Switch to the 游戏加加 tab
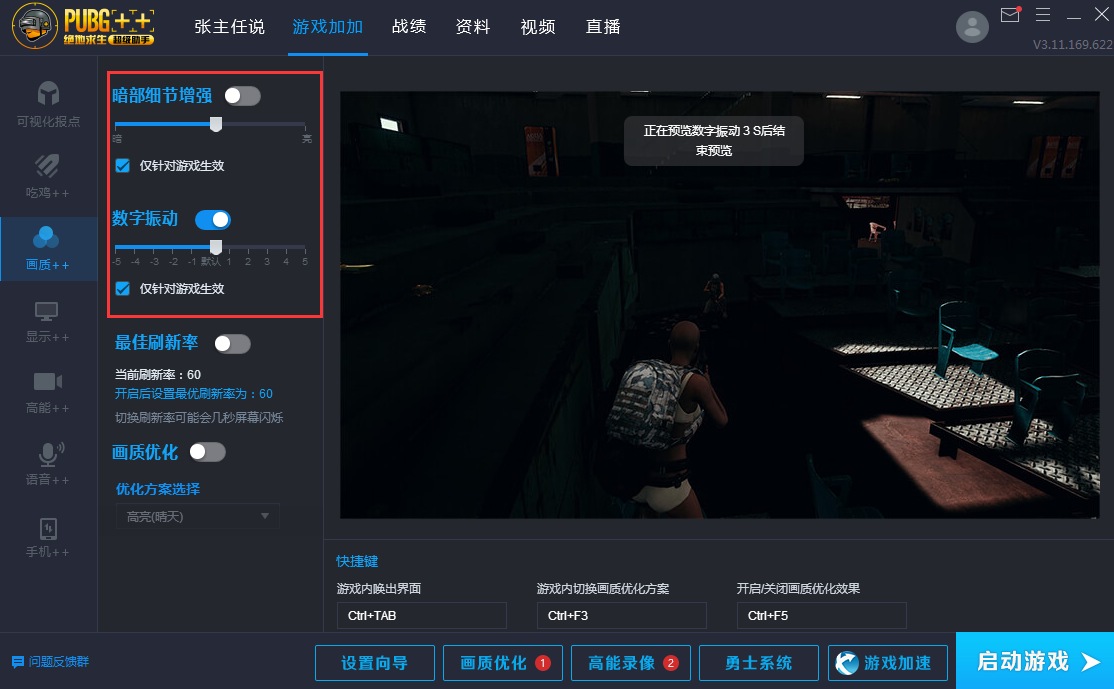This screenshot has width=1114, height=689. click(x=328, y=27)
